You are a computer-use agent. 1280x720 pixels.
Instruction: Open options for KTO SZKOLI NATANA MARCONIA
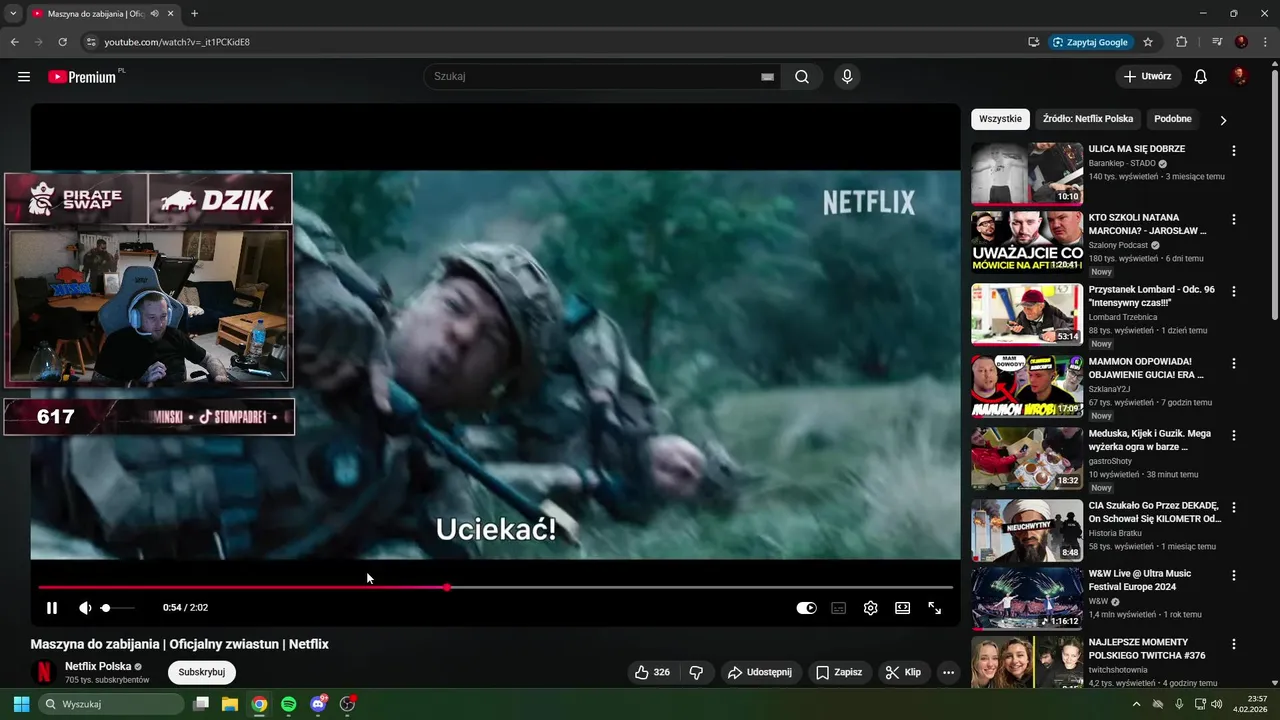[1233, 220]
